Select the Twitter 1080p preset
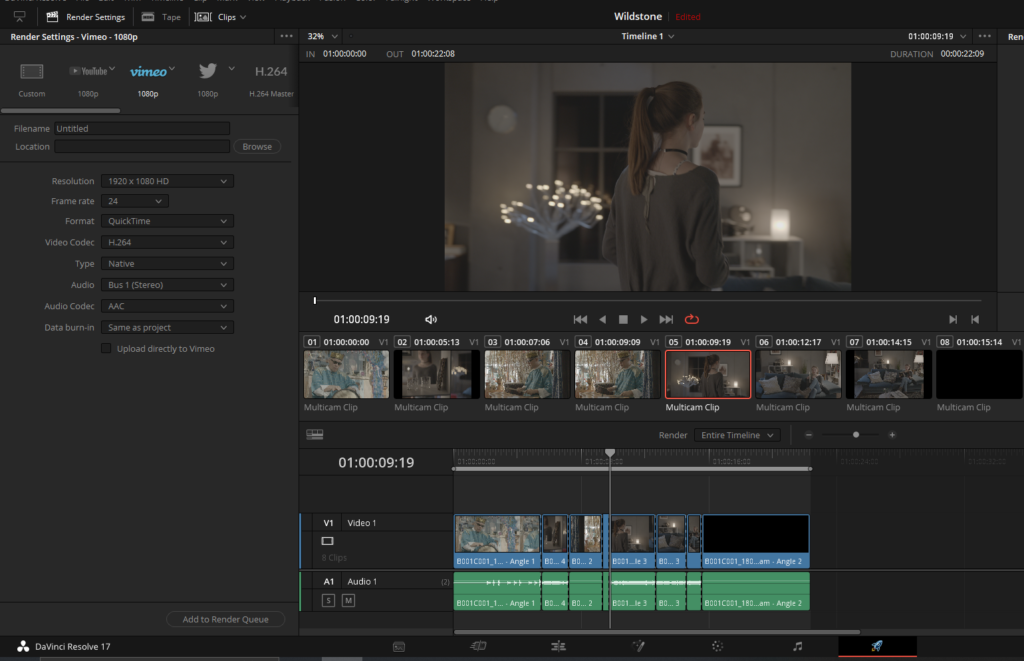The image size is (1024, 661). coord(208,80)
